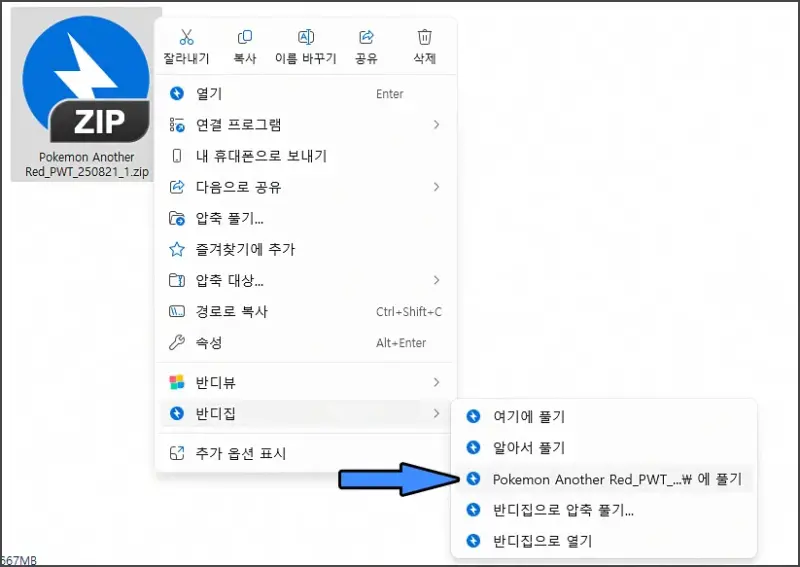Click the Cut (잘라내기) scissors icon

(x=186, y=37)
